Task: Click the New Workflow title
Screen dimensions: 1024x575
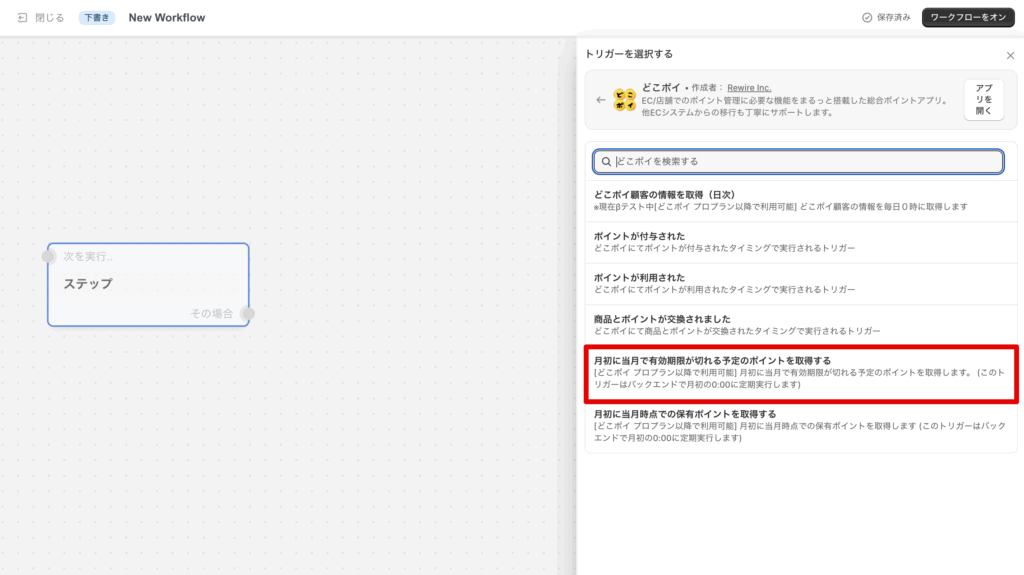Action: pyautogui.click(x=167, y=18)
